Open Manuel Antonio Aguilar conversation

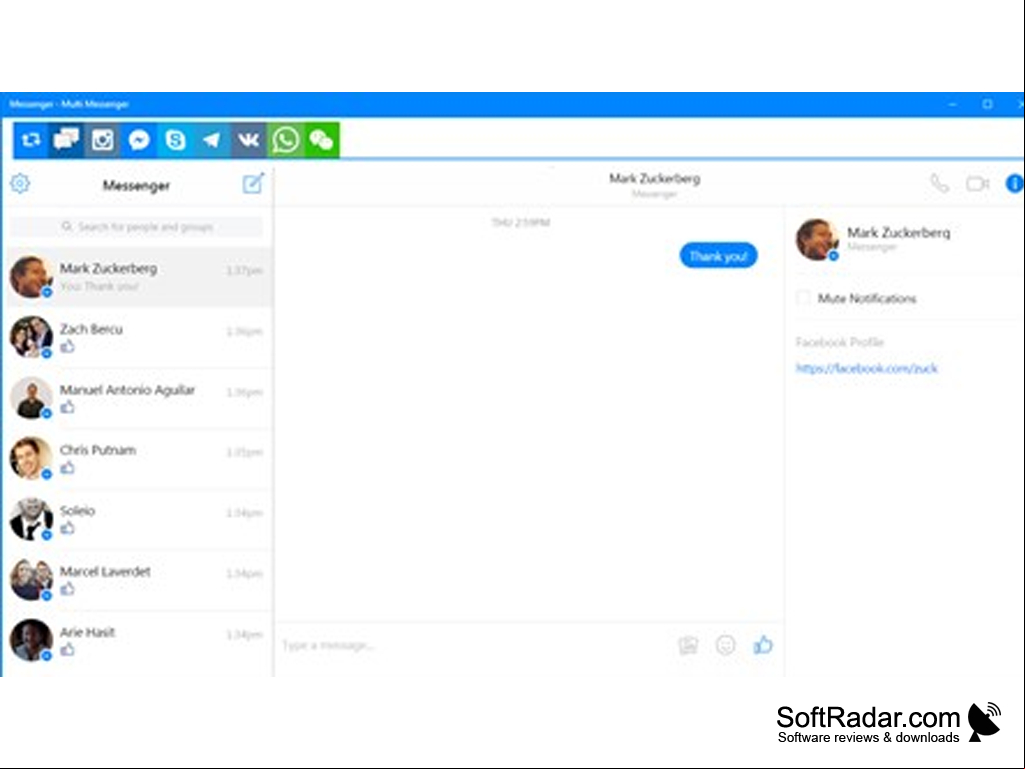138,398
